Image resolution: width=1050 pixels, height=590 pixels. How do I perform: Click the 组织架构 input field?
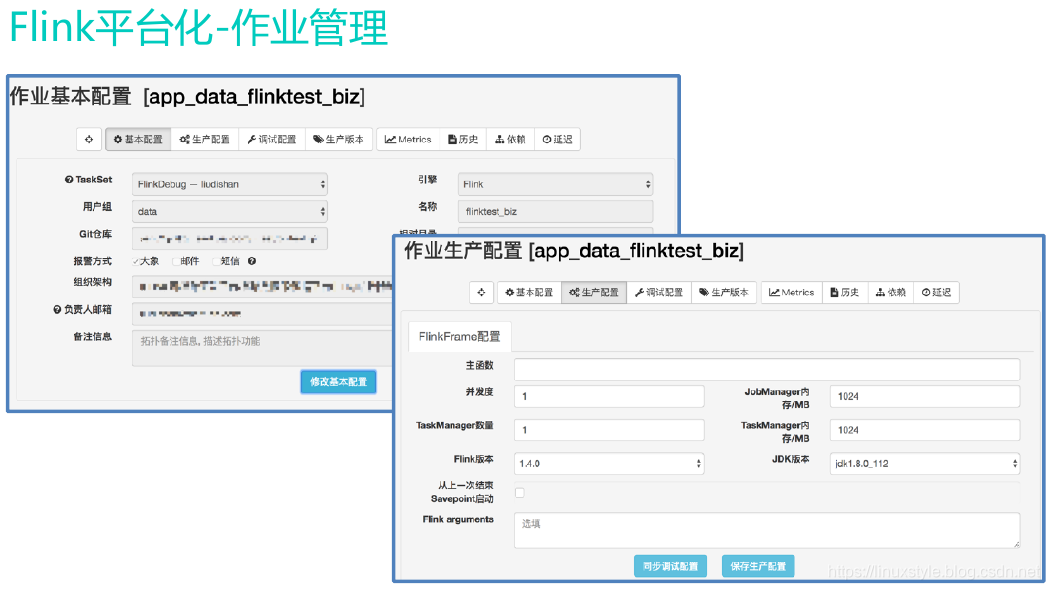(262, 287)
